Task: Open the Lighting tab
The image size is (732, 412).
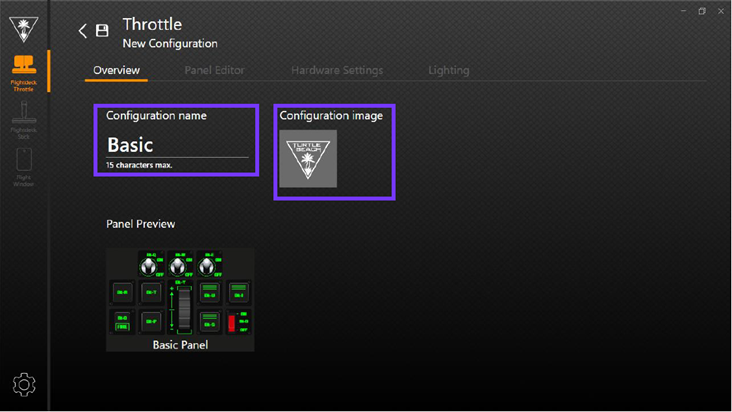Action: click(449, 70)
